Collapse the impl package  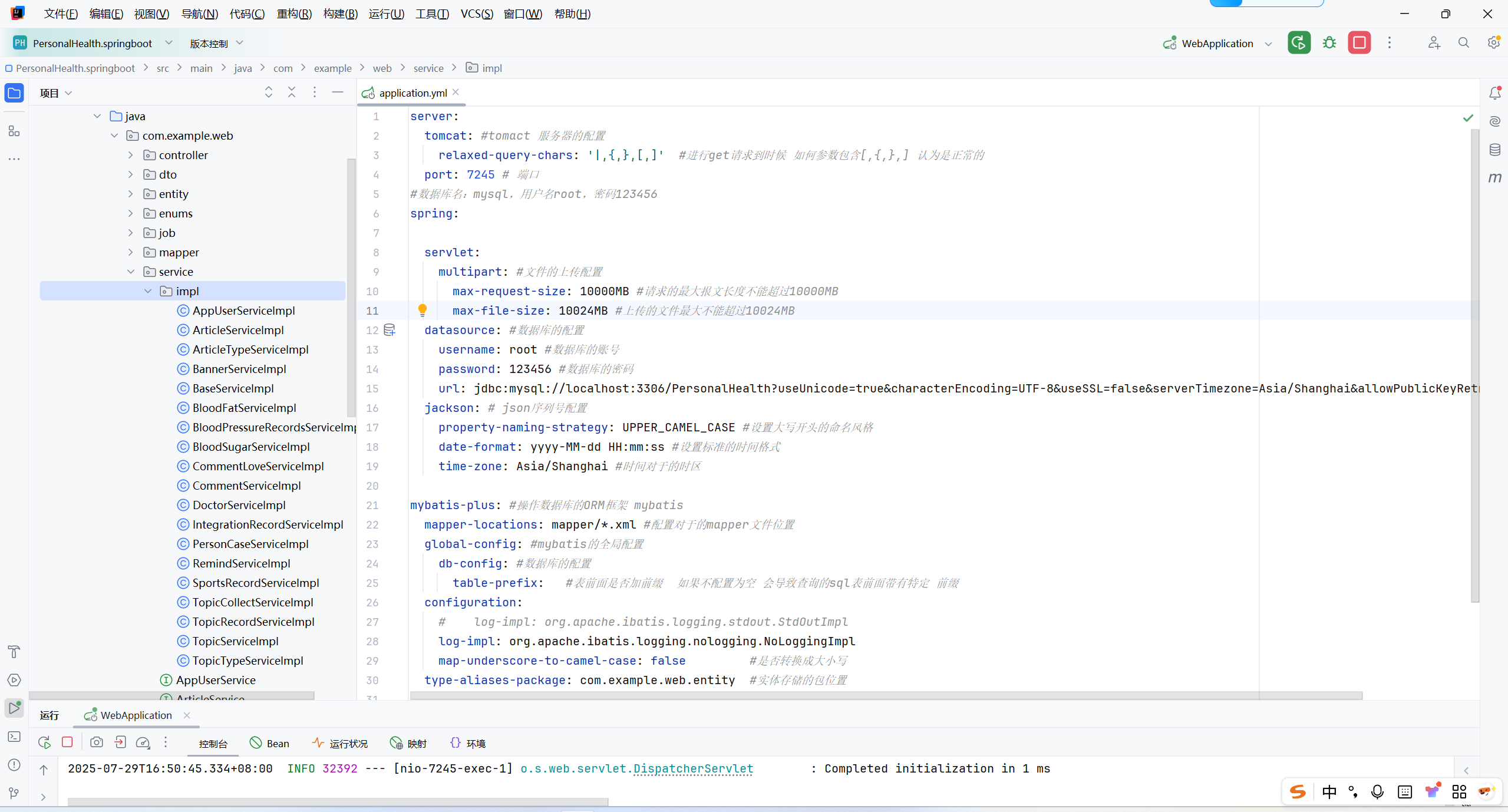point(148,291)
